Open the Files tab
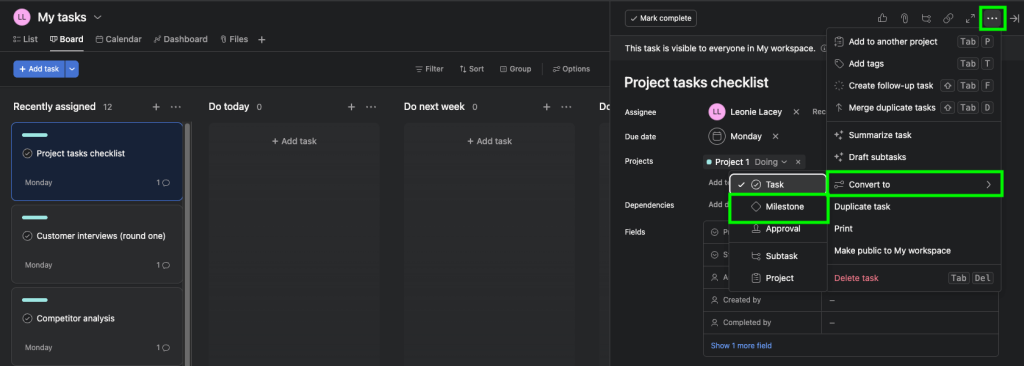 tap(234, 39)
